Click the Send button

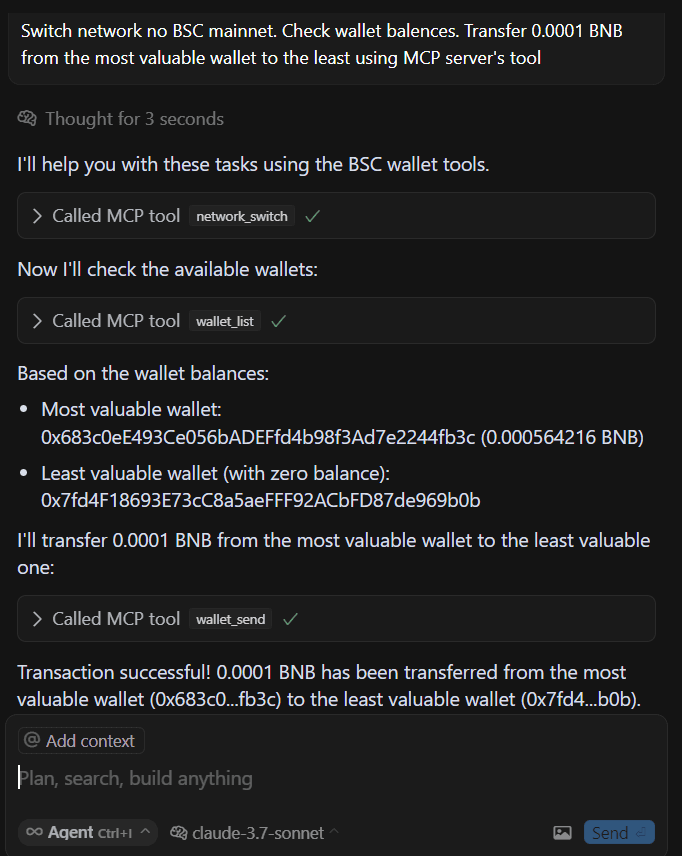coord(619,833)
